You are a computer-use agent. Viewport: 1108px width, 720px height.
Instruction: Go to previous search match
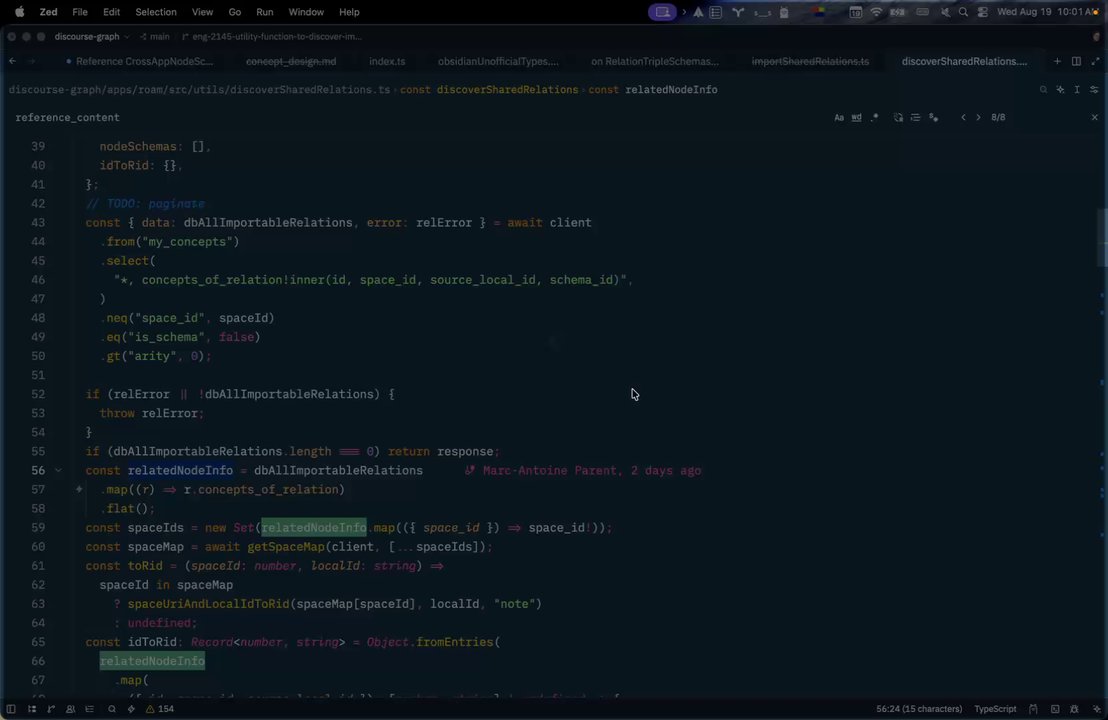coord(963,117)
